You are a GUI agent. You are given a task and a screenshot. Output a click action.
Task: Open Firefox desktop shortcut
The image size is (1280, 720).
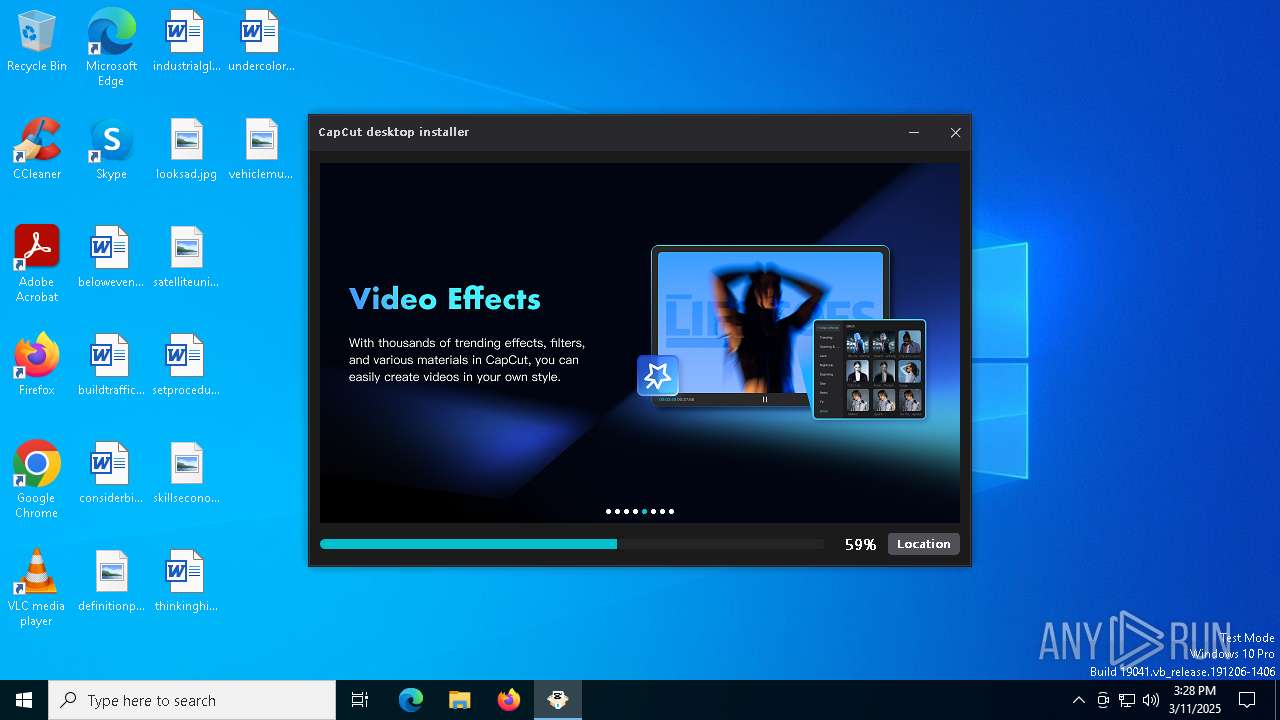pyautogui.click(x=37, y=366)
